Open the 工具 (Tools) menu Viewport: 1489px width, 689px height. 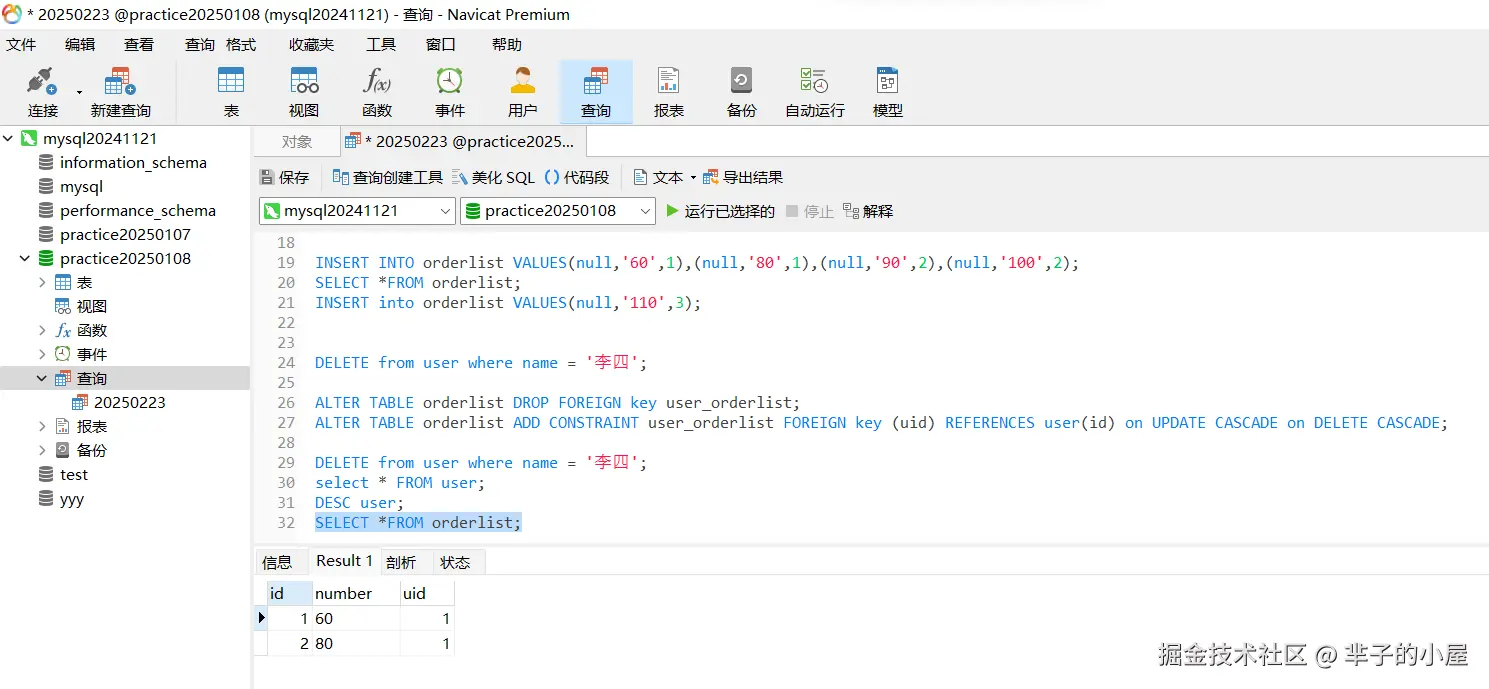(x=381, y=44)
